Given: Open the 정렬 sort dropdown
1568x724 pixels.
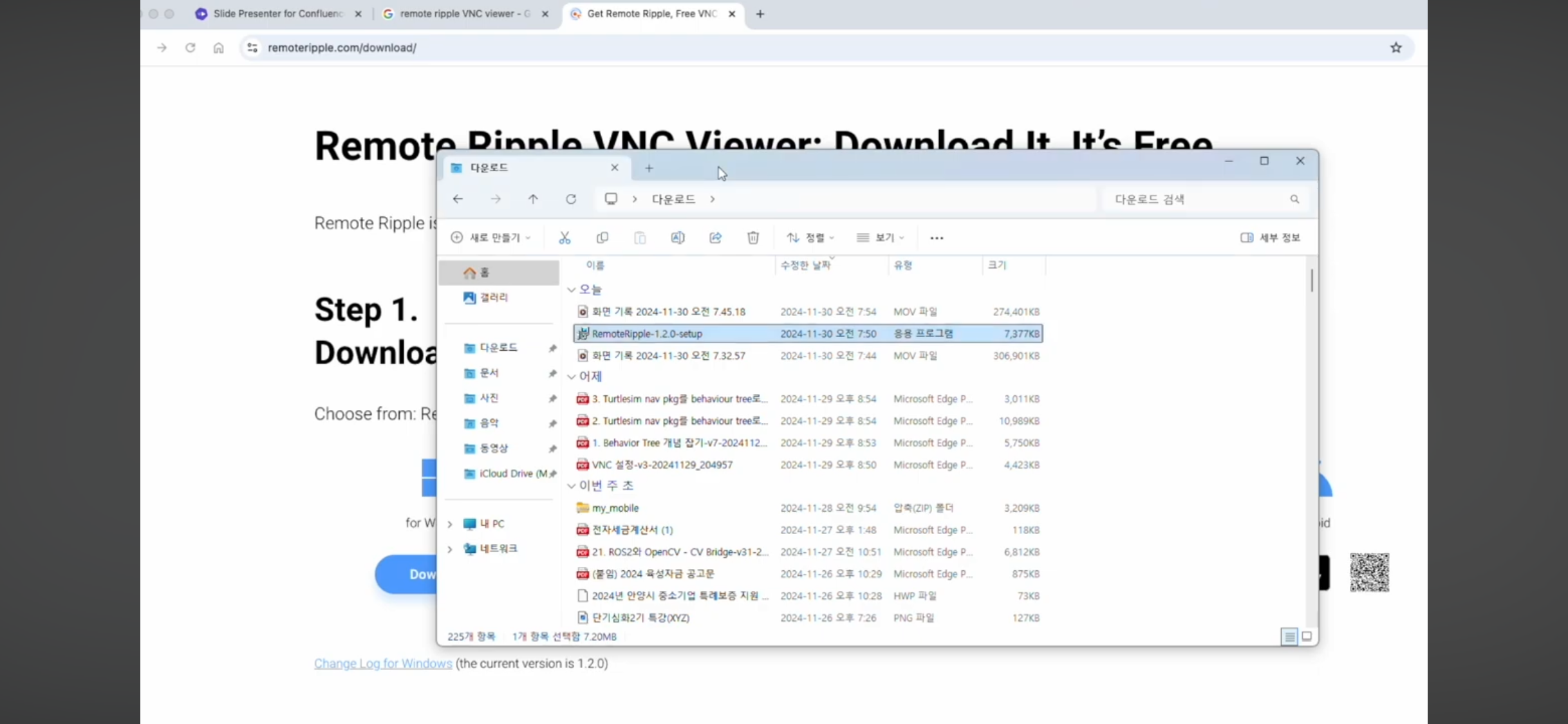Looking at the screenshot, I should tap(810, 238).
